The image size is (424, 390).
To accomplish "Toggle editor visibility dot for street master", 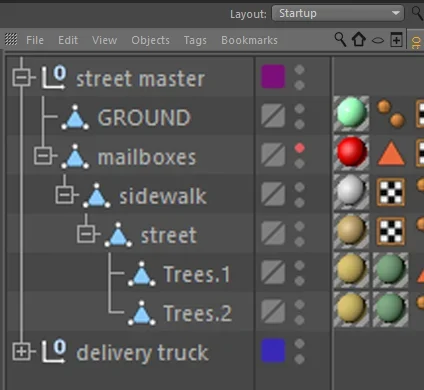I will tap(299, 70).
